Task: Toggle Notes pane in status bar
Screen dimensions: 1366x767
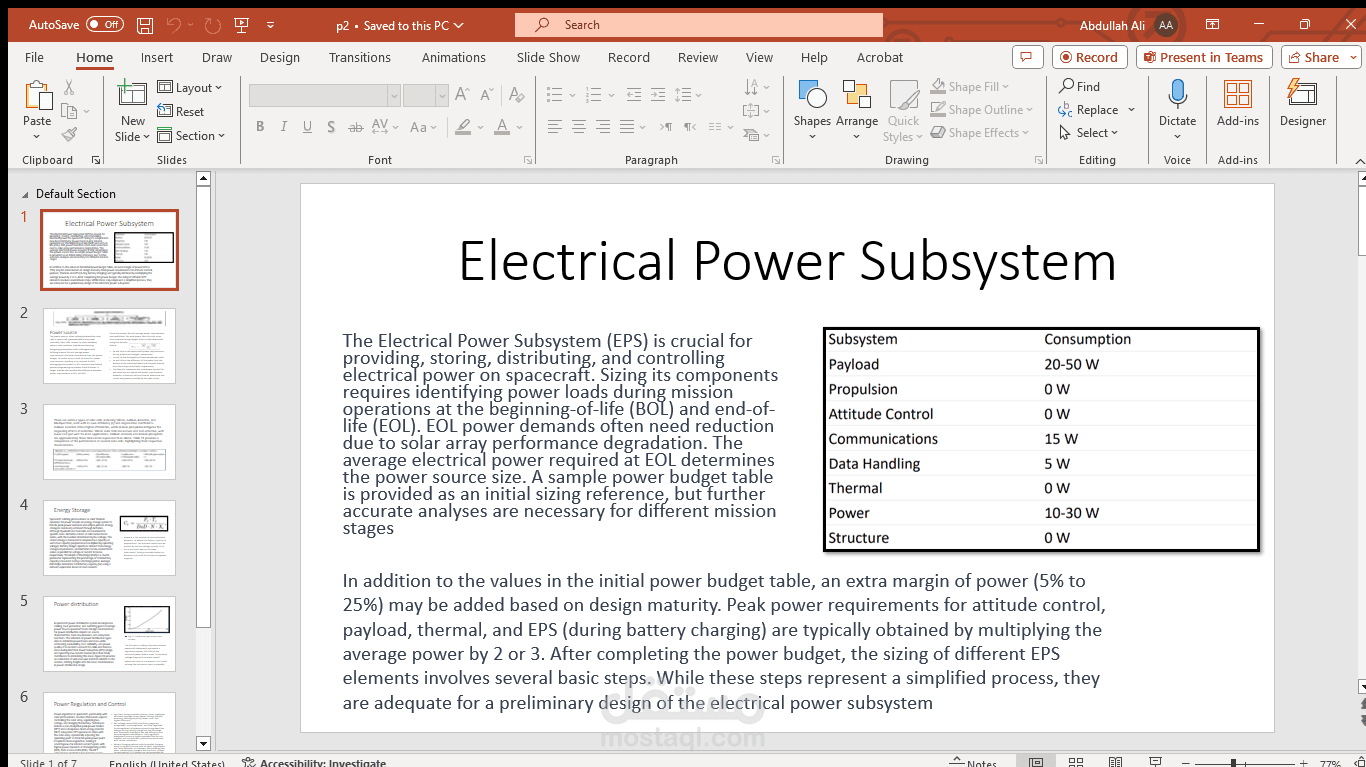Action: coord(971,763)
